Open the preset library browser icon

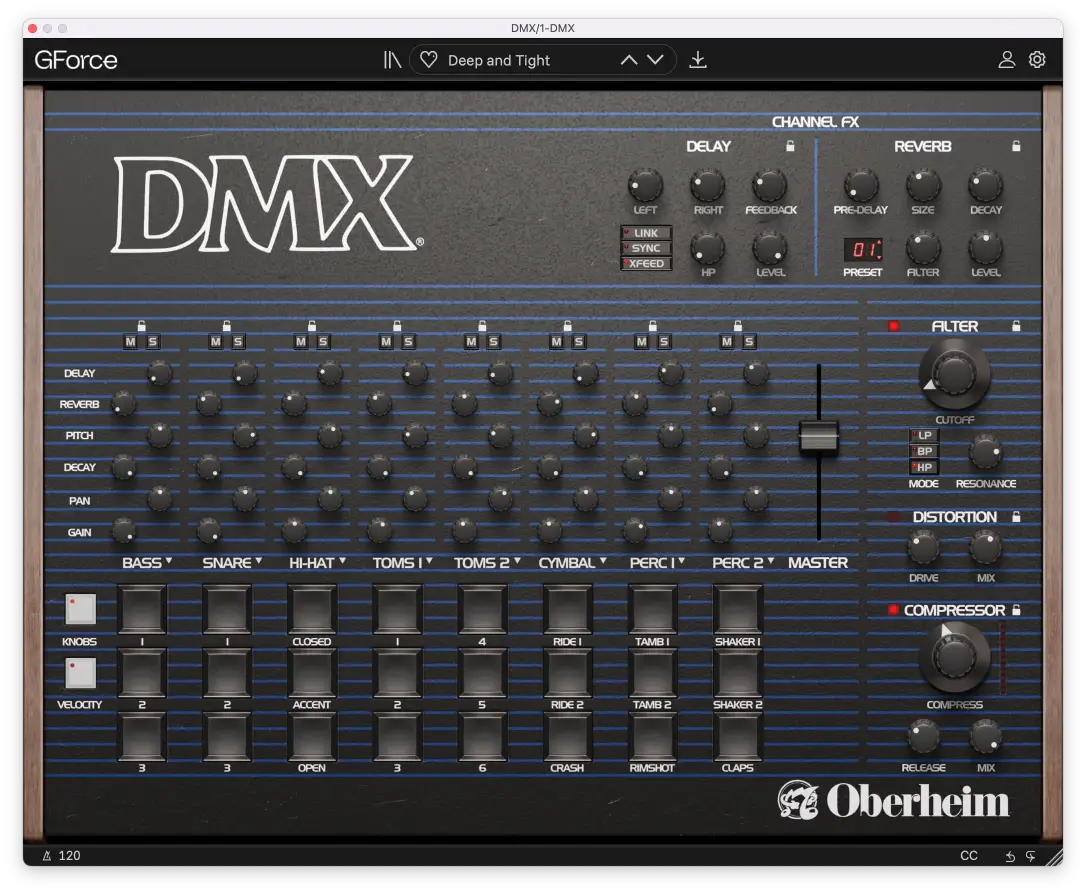(x=392, y=60)
